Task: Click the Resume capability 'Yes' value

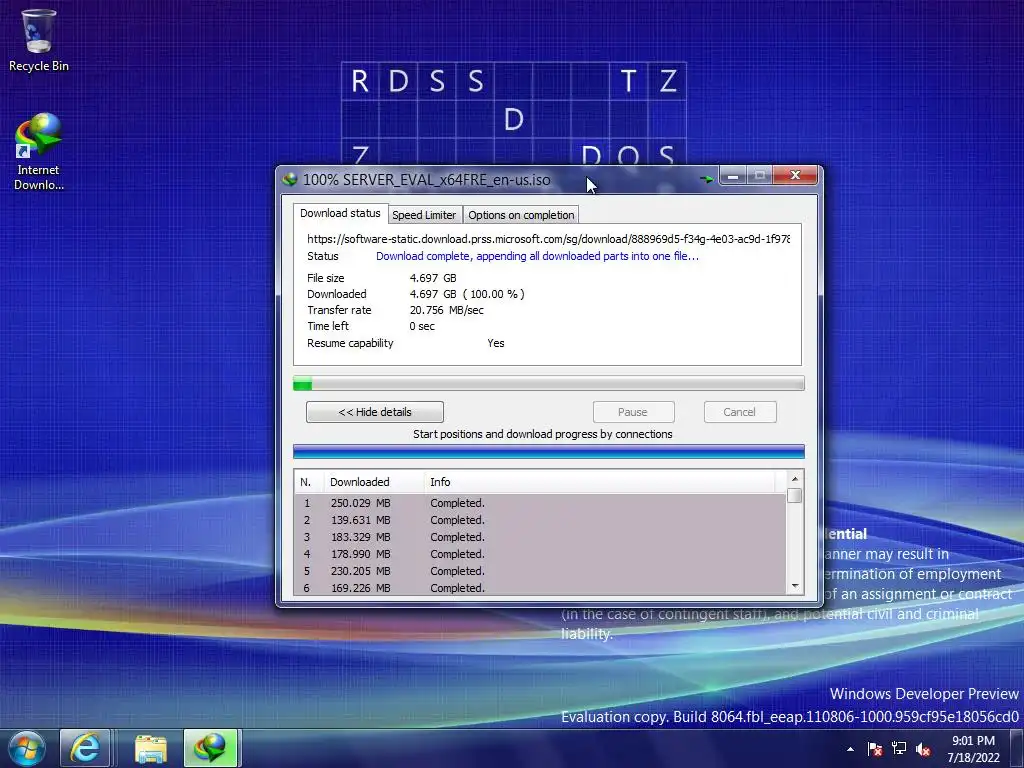Action: click(496, 343)
